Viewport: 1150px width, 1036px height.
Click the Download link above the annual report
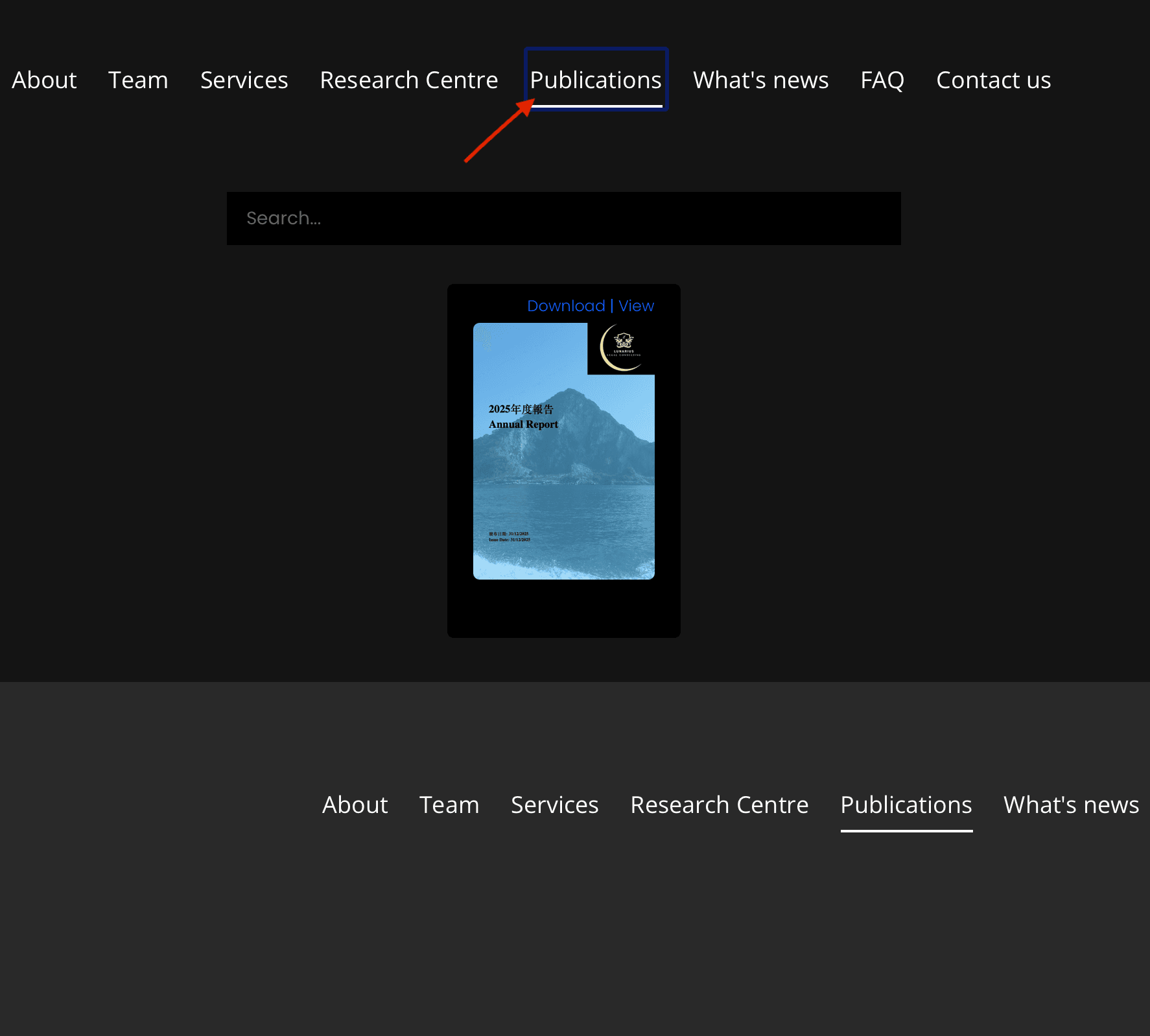565,306
